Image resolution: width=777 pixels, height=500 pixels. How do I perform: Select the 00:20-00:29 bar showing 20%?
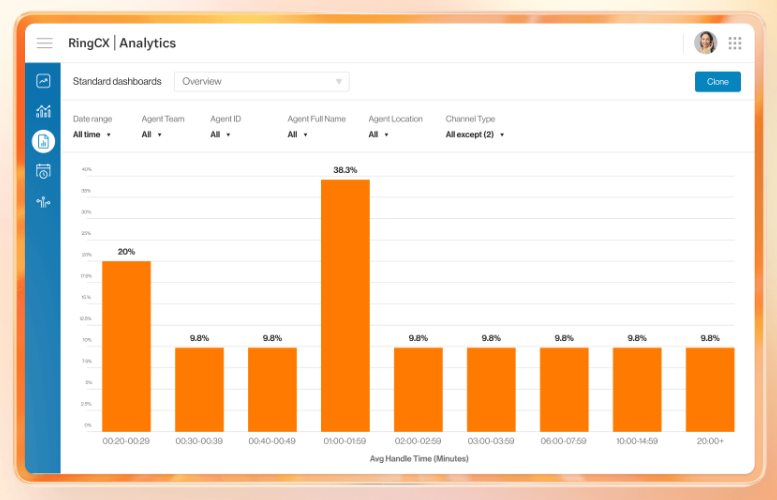click(x=126, y=346)
